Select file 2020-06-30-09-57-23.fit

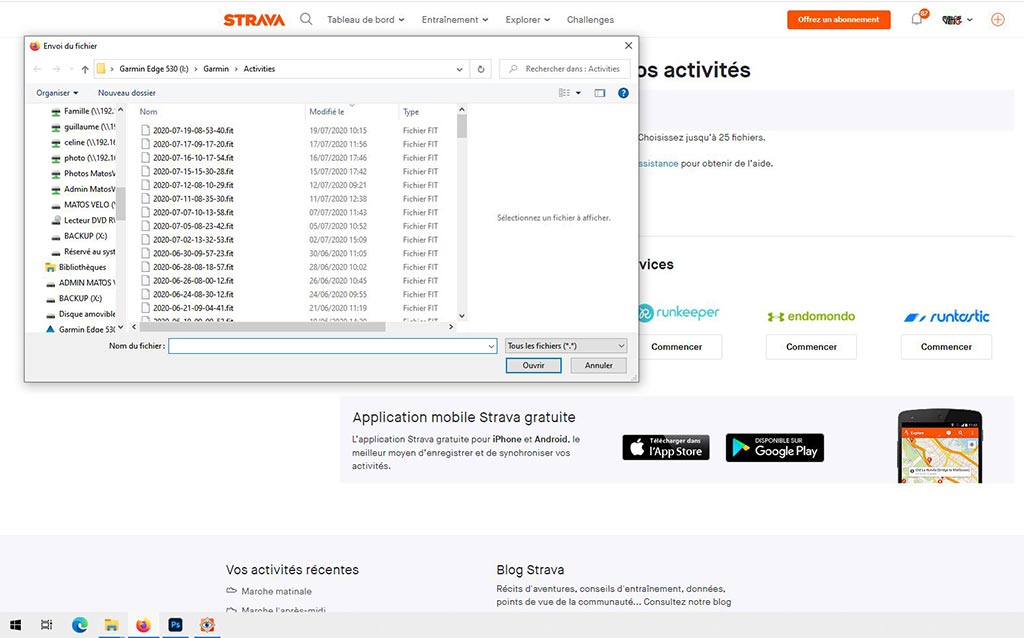[193, 253]
